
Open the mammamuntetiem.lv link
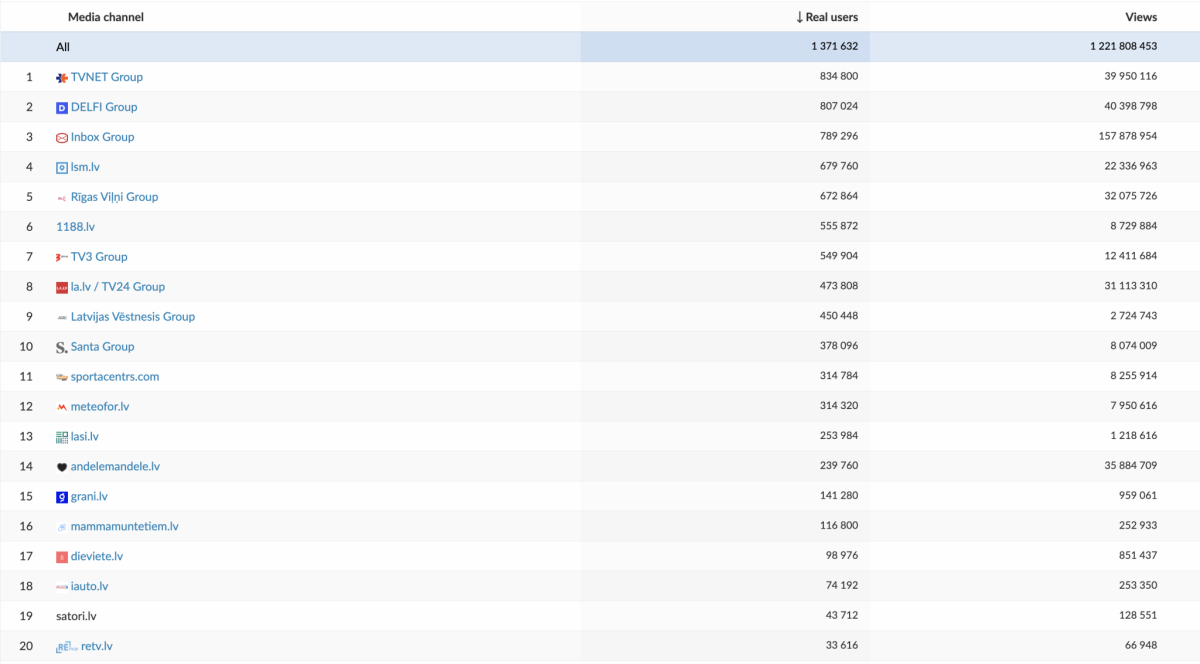click(124, 527)
